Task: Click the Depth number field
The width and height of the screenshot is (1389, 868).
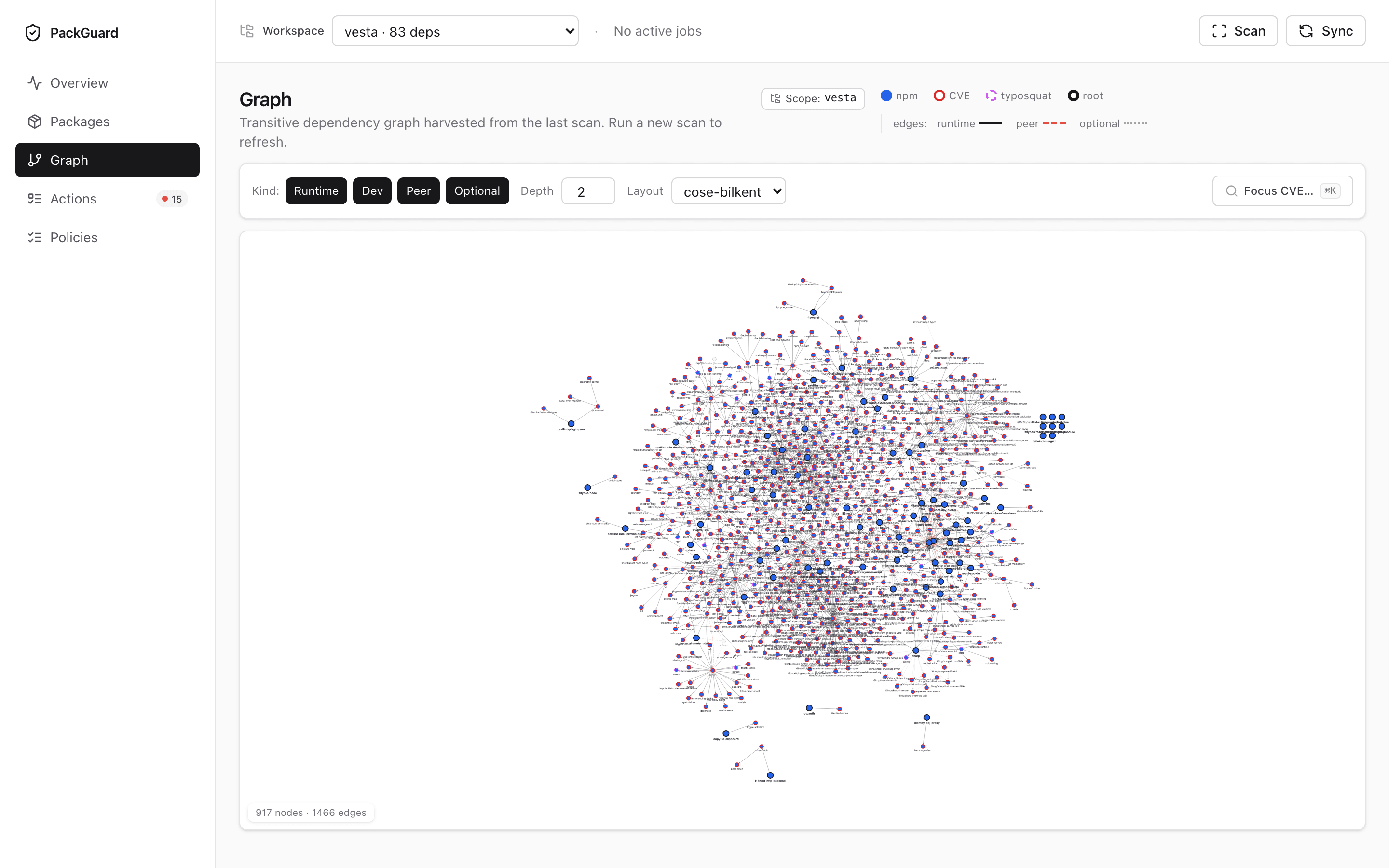Action: (x=588, y=191)
